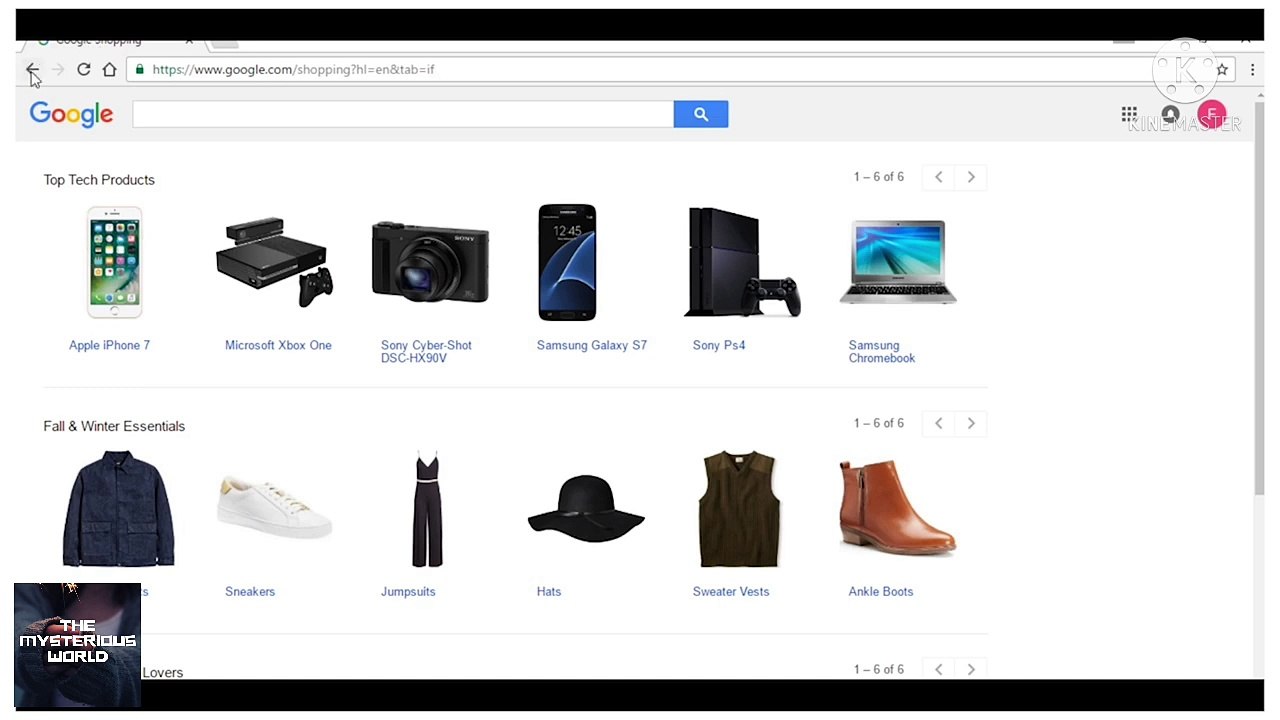Open Google notifications bell icon

(x=1170, y=114)
